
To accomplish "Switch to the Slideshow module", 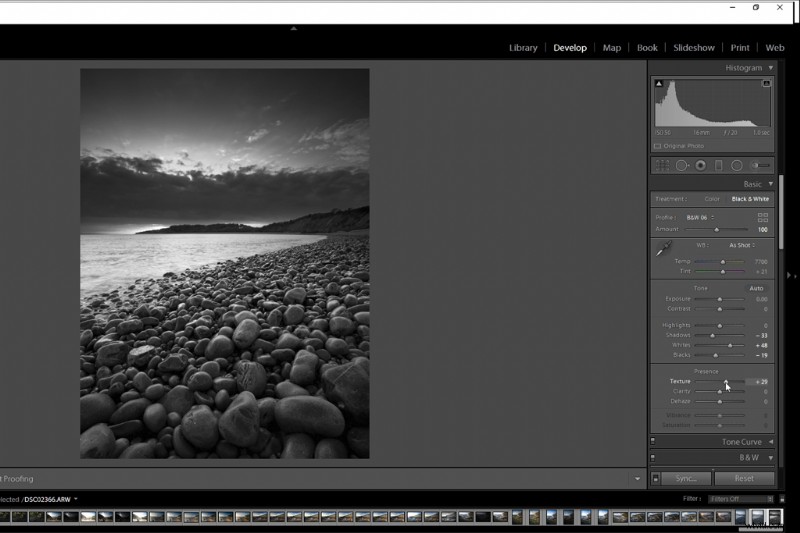I will [x=694, y=47].
